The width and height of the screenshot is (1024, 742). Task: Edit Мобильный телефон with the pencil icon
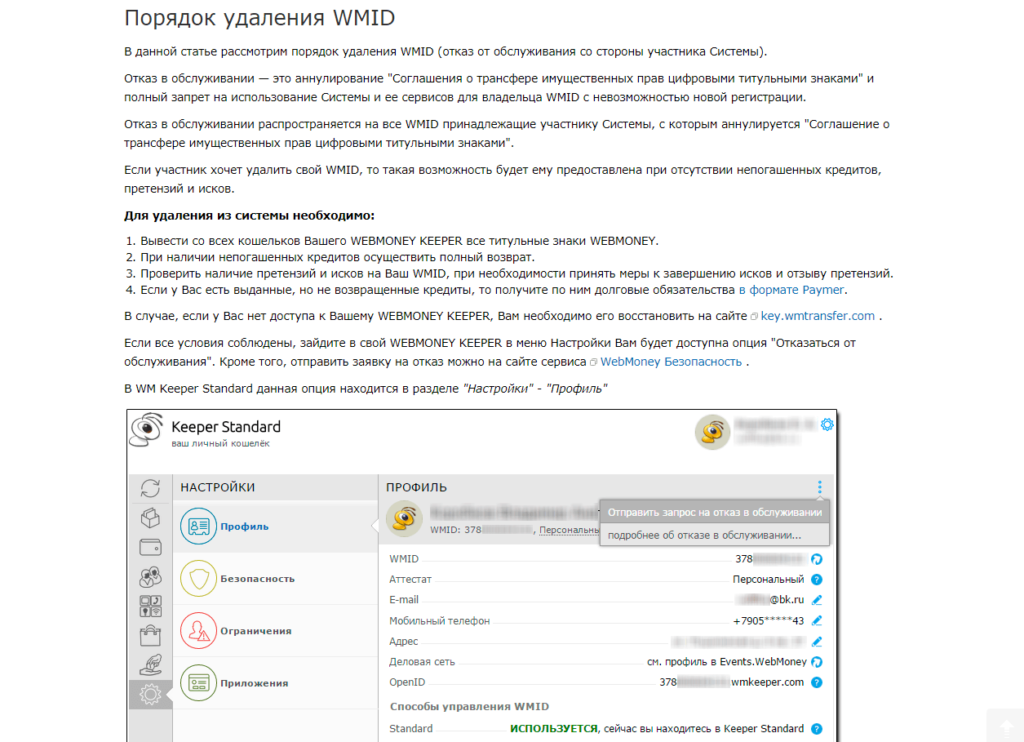(816, 621)
